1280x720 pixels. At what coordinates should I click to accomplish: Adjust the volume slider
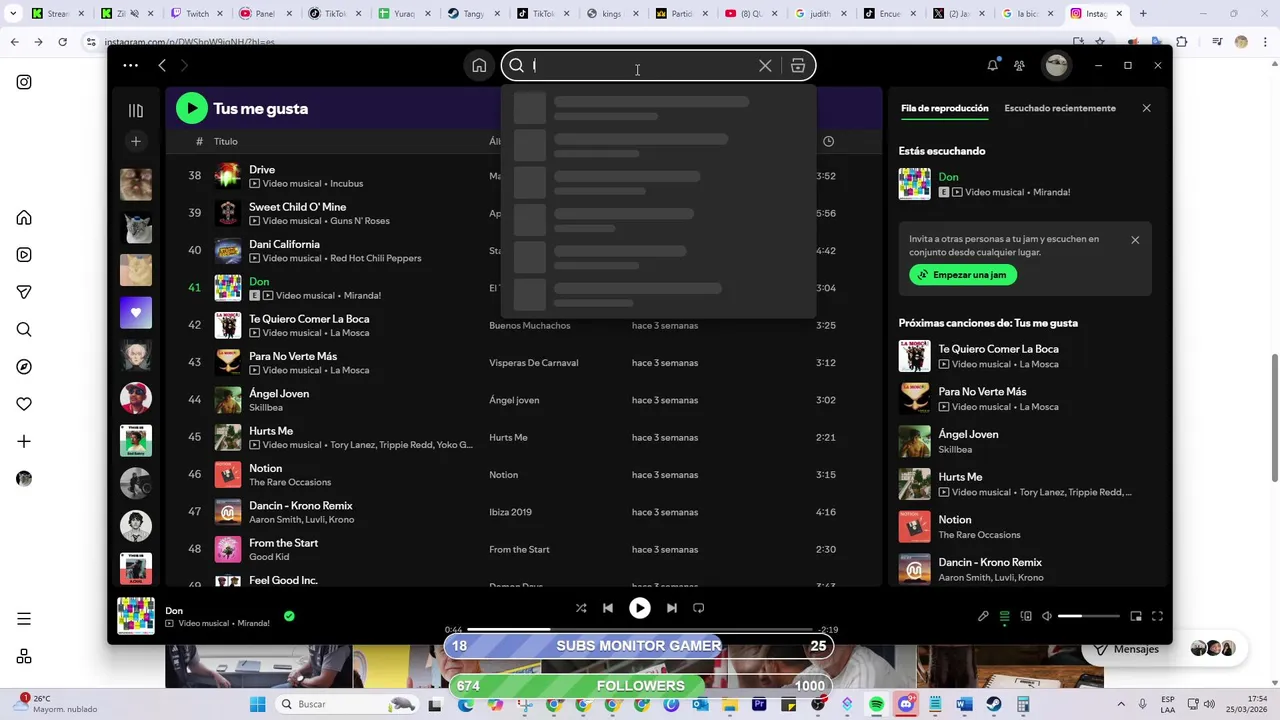coord(1089,616)
